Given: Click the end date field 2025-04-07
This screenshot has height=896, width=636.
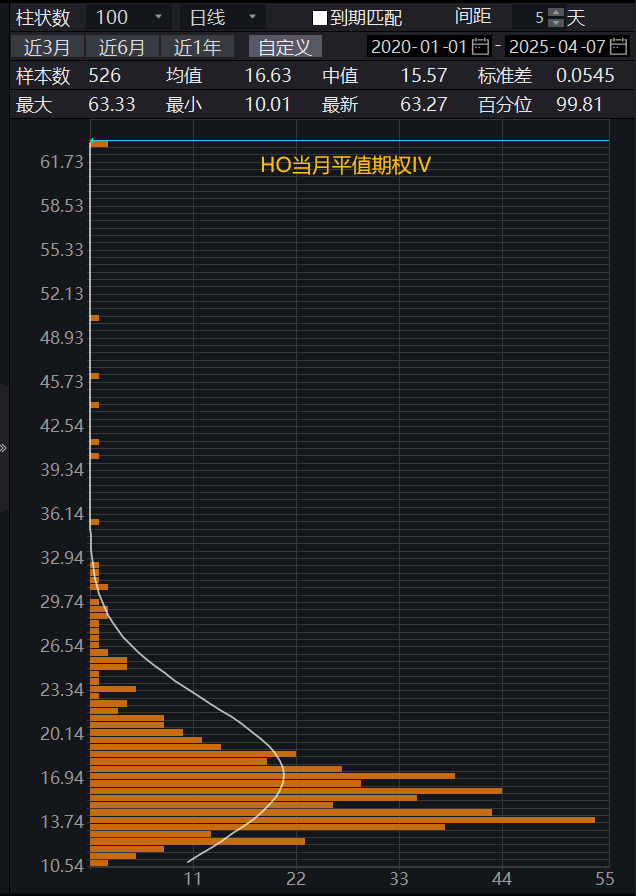Looking at the screenshot, I should [x=567, y=46].
